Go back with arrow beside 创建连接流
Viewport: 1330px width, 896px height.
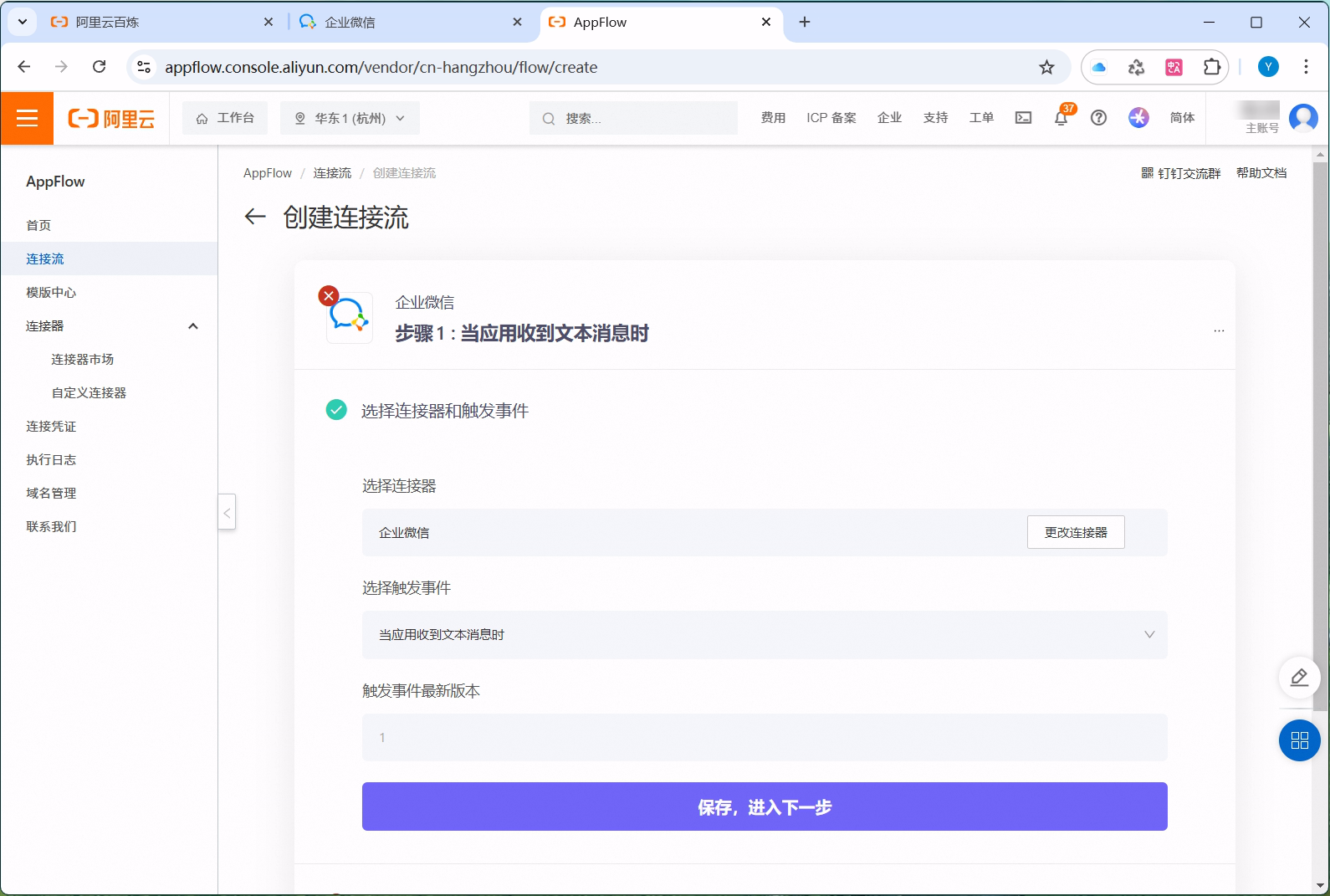255,218
